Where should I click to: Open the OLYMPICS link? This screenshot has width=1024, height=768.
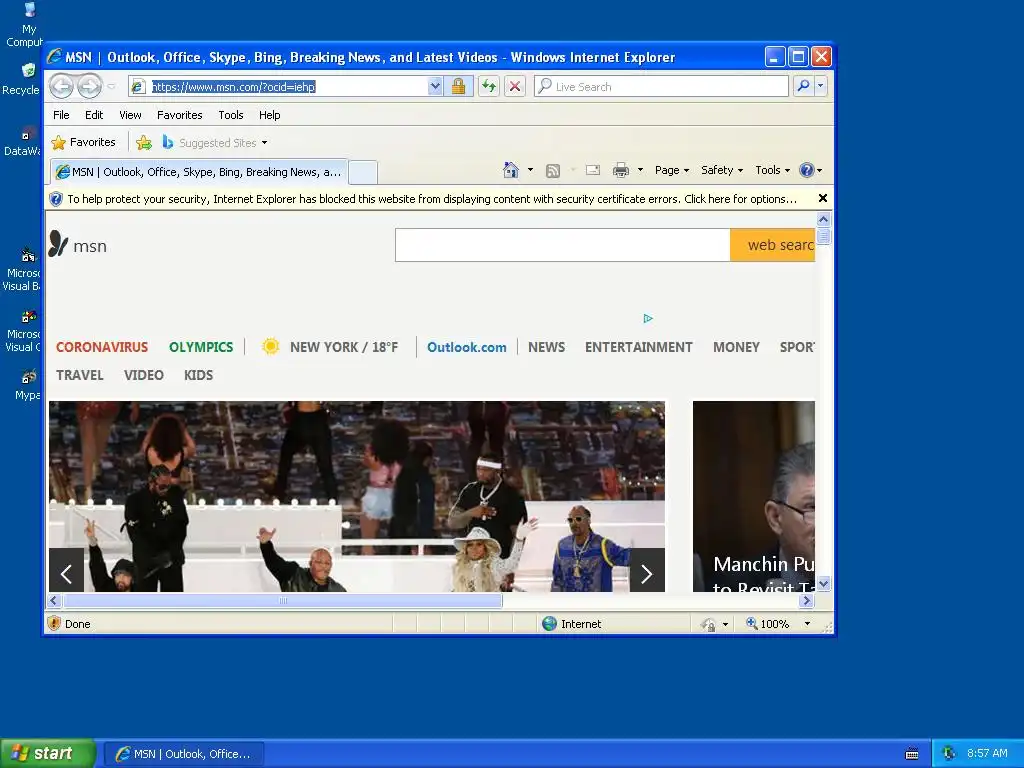point(201,347)
